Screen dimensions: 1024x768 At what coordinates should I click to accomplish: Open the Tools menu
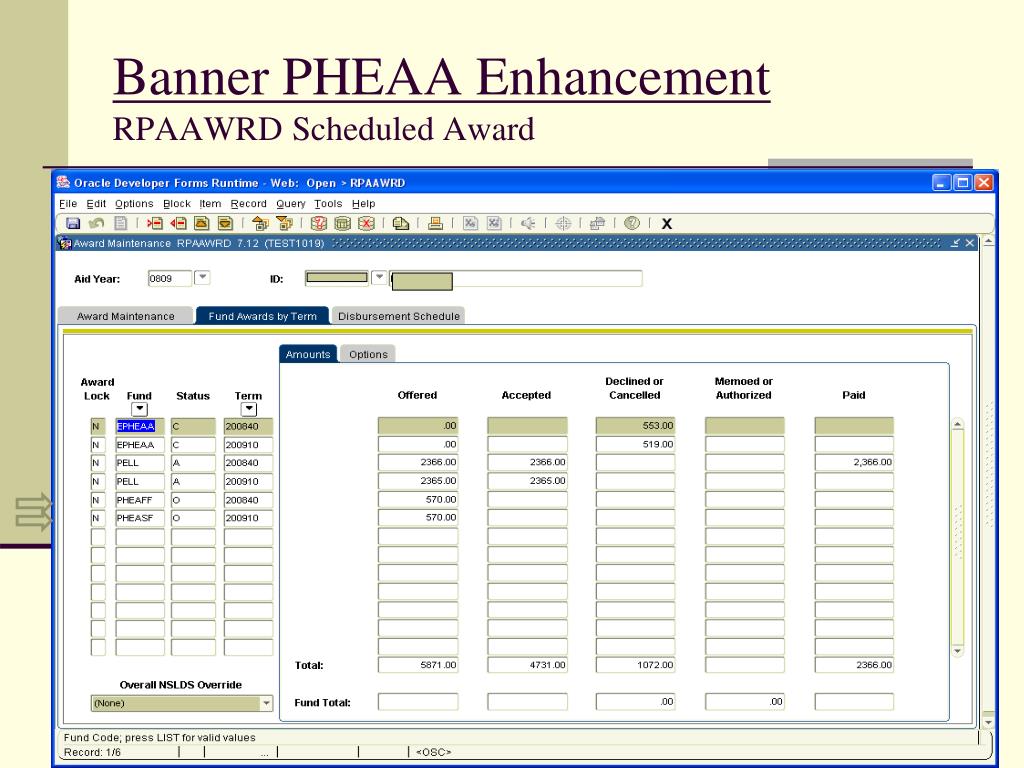(x=328, y=204)
